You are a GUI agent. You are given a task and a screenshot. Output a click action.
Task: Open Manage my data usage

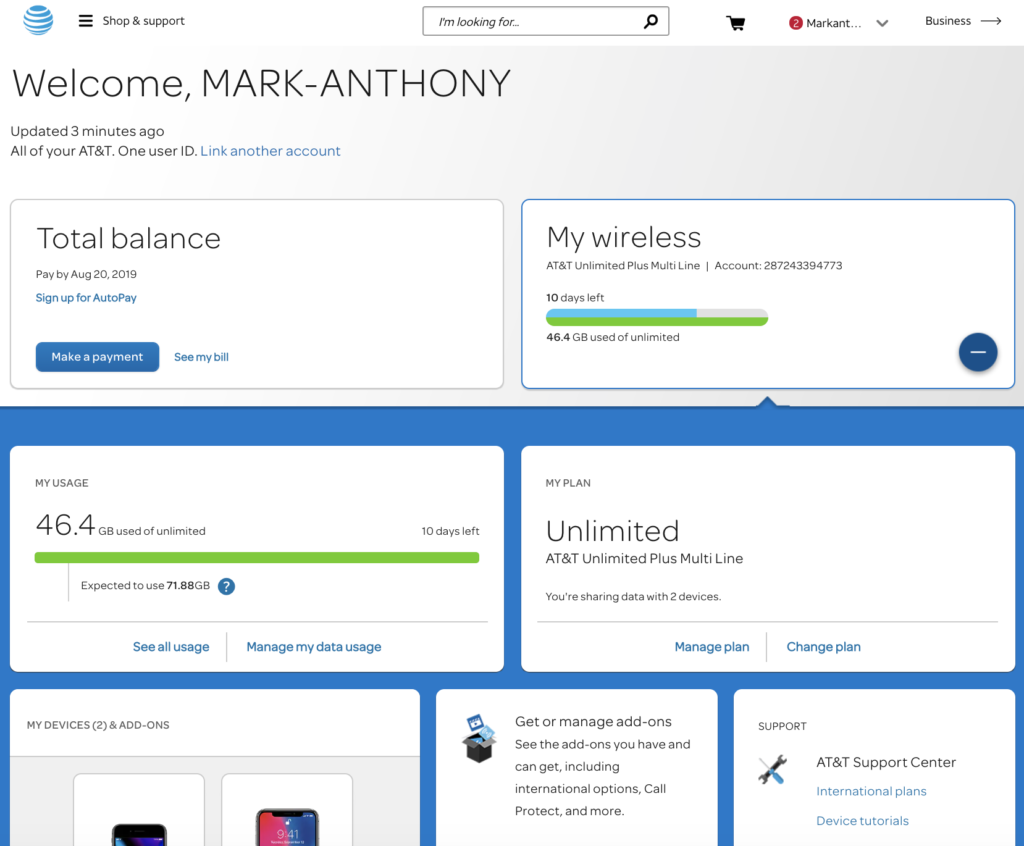point(314,647)
